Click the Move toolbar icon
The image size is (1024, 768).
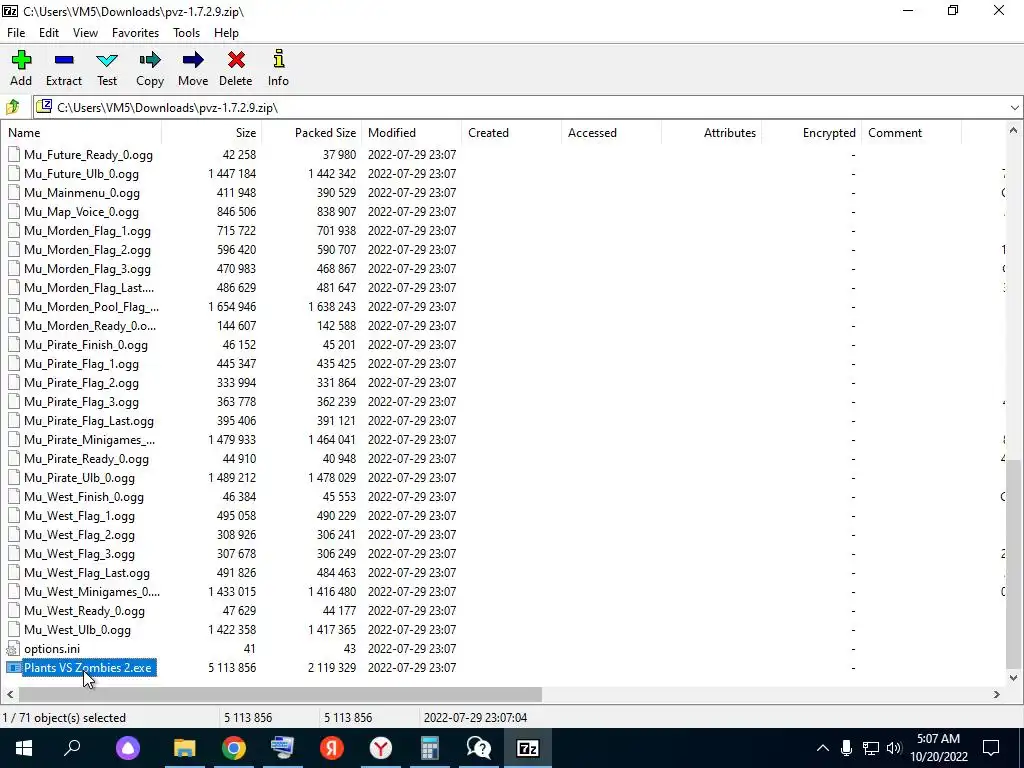[193, 61]
